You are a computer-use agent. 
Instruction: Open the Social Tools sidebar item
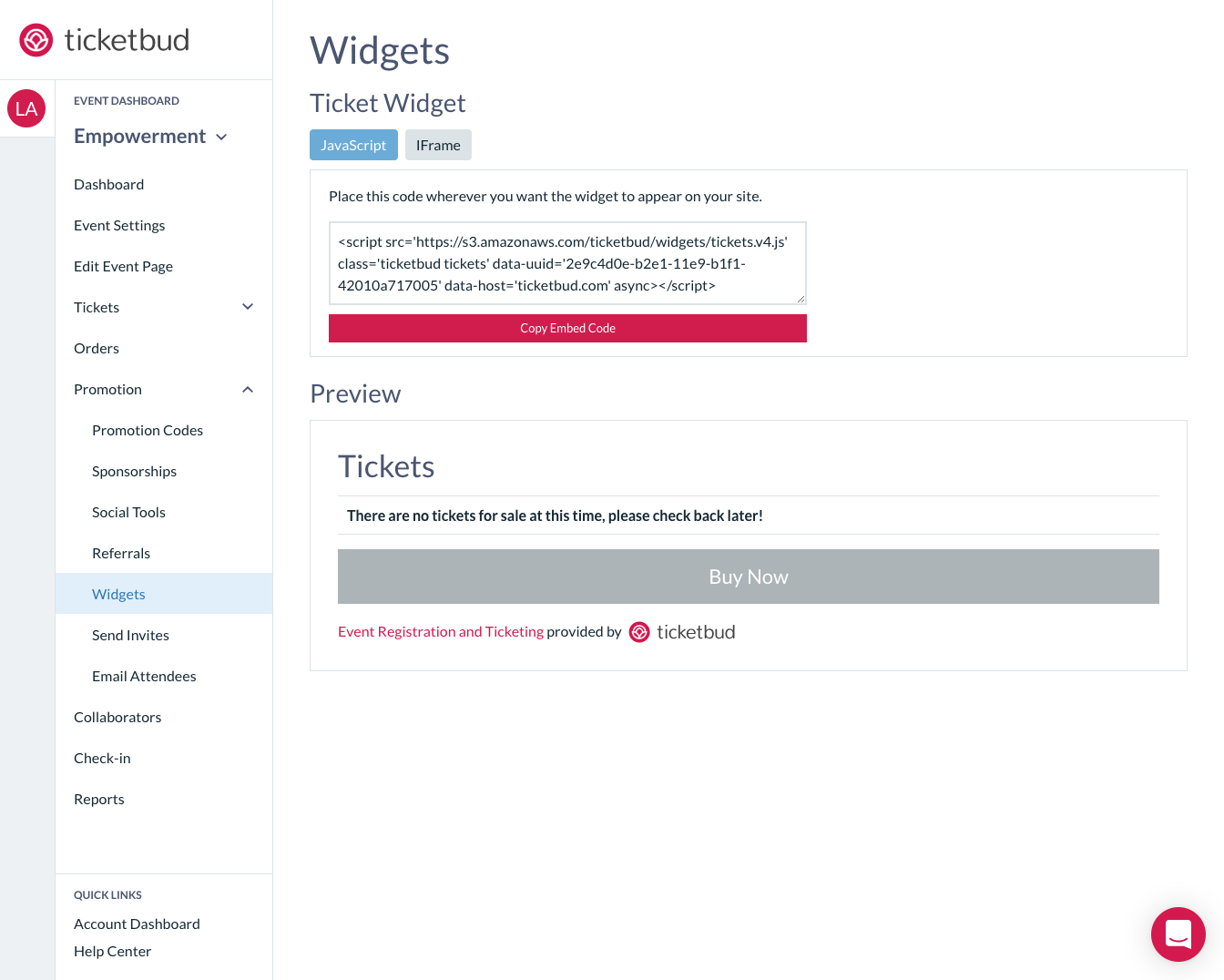128,512
